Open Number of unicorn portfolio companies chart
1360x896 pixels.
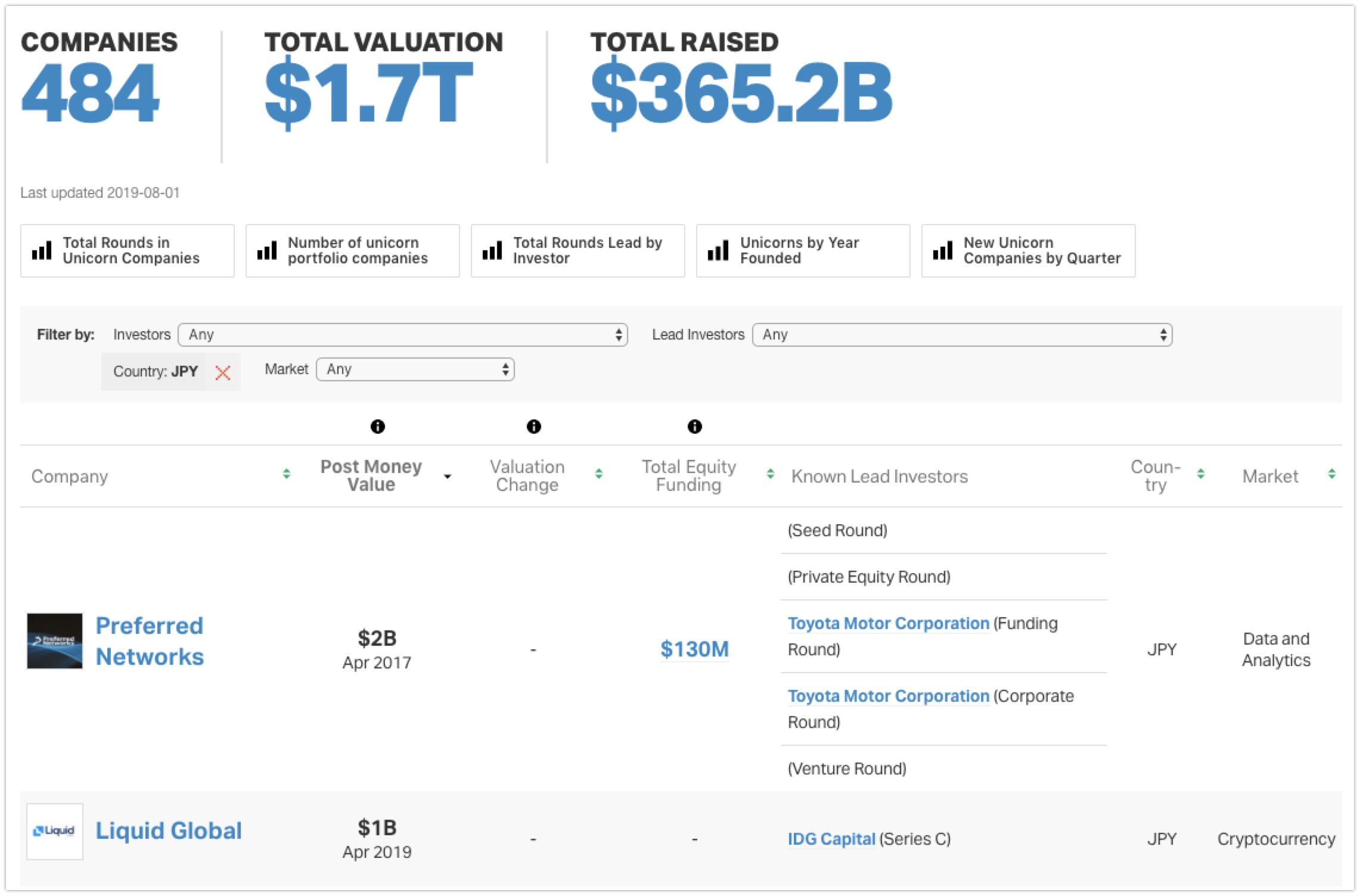(x=353, y=251)
